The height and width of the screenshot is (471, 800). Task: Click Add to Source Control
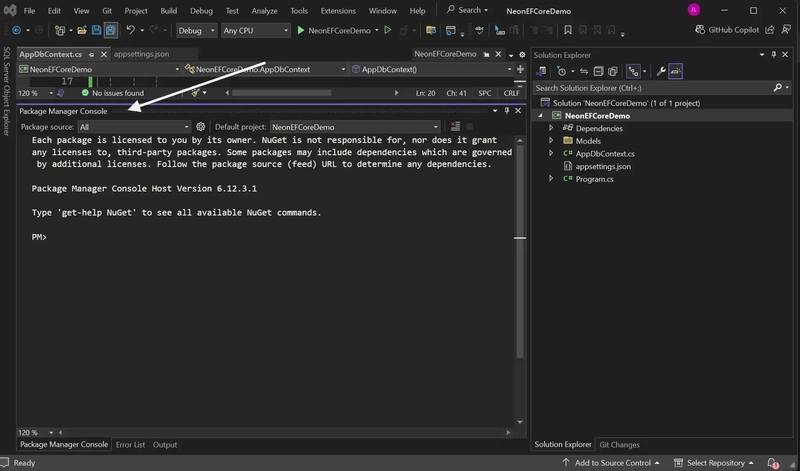611,462
